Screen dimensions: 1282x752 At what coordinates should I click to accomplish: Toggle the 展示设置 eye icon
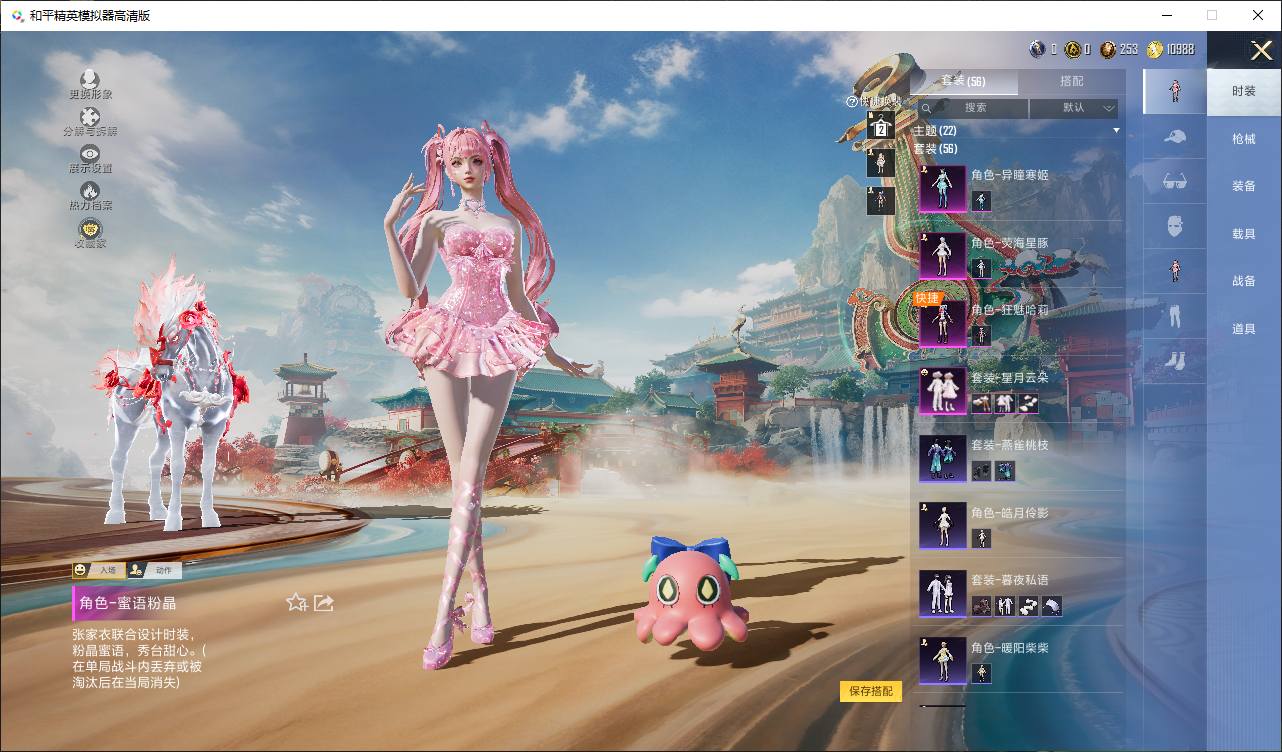[90, 154]
